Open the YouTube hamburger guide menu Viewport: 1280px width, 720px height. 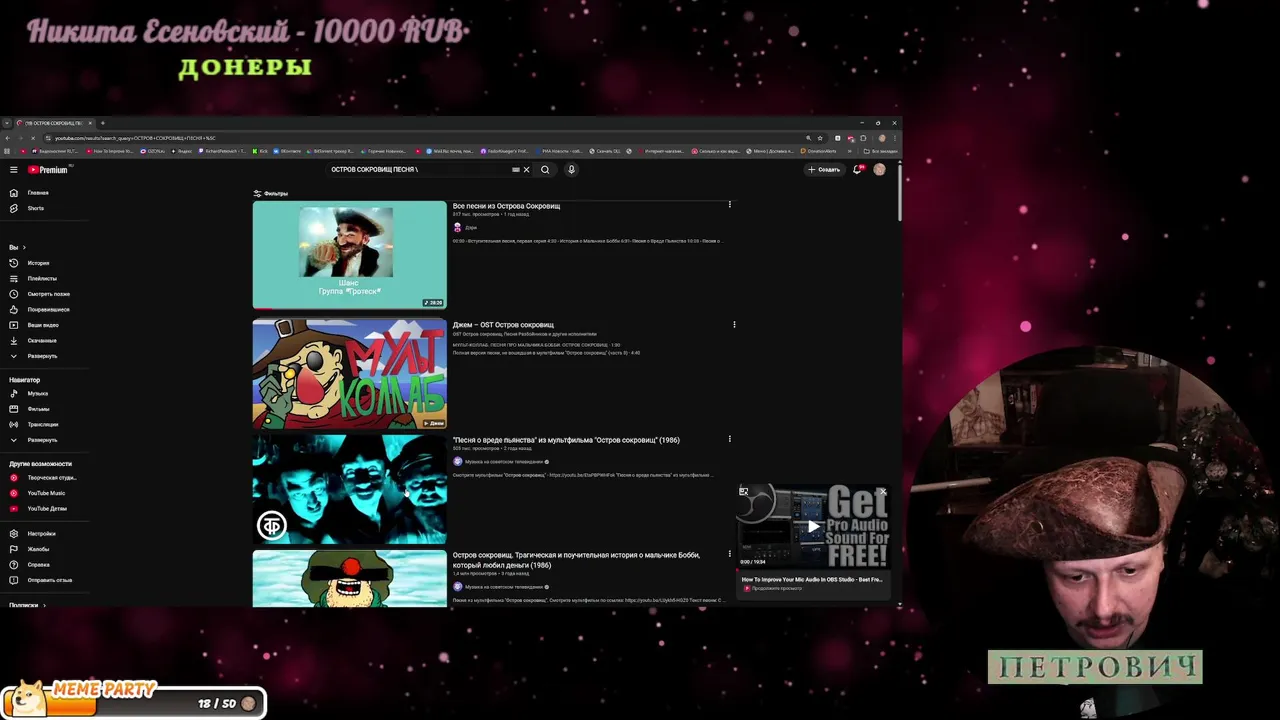pos(13,170)
